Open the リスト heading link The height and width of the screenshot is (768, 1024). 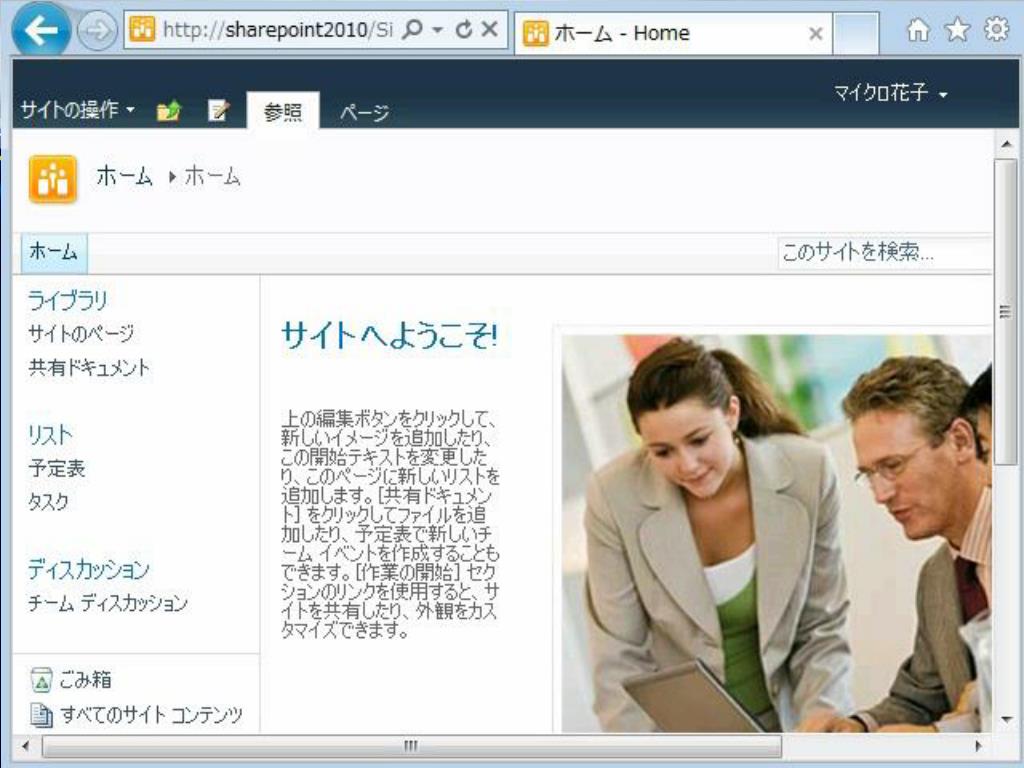[50, 434]
